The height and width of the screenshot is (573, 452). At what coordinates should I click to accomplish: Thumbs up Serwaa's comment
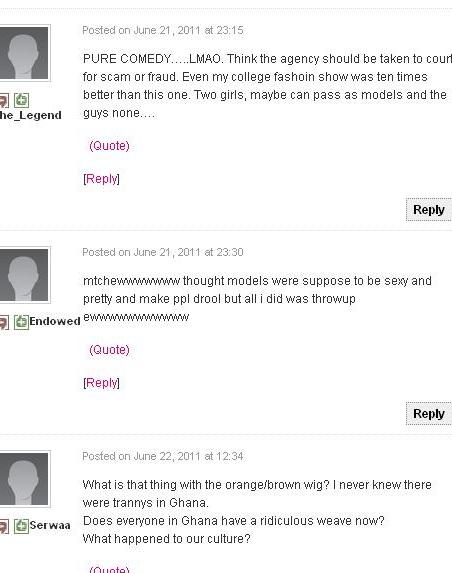point(21,526)
